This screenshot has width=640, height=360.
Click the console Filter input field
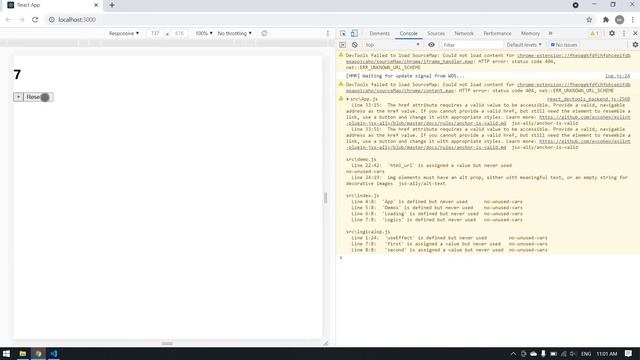[x=472, y=45]
